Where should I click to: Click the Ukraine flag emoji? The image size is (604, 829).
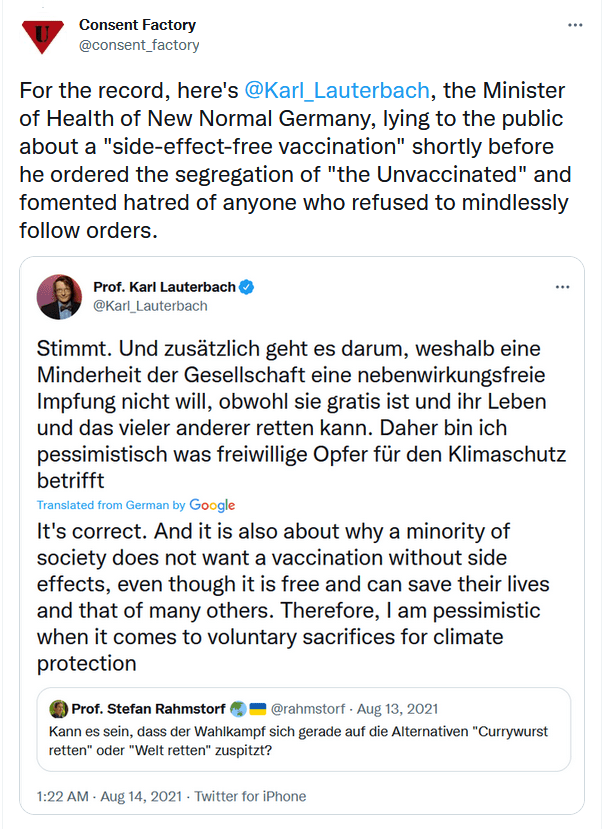[x=257, y=709]
